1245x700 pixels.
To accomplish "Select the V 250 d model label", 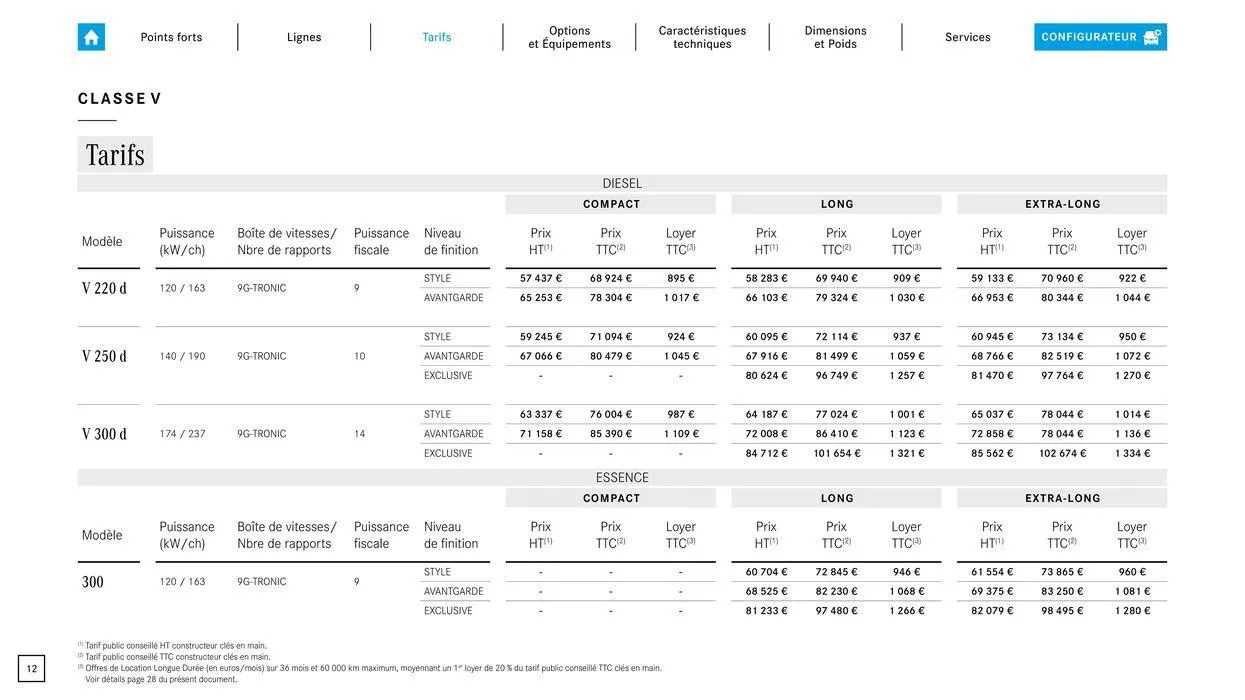I will (x=104, y=357).
